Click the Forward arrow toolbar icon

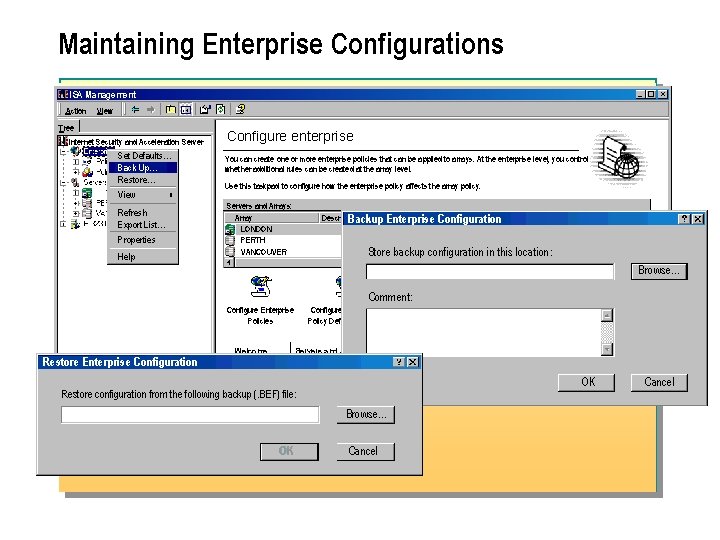coord(151,109)
